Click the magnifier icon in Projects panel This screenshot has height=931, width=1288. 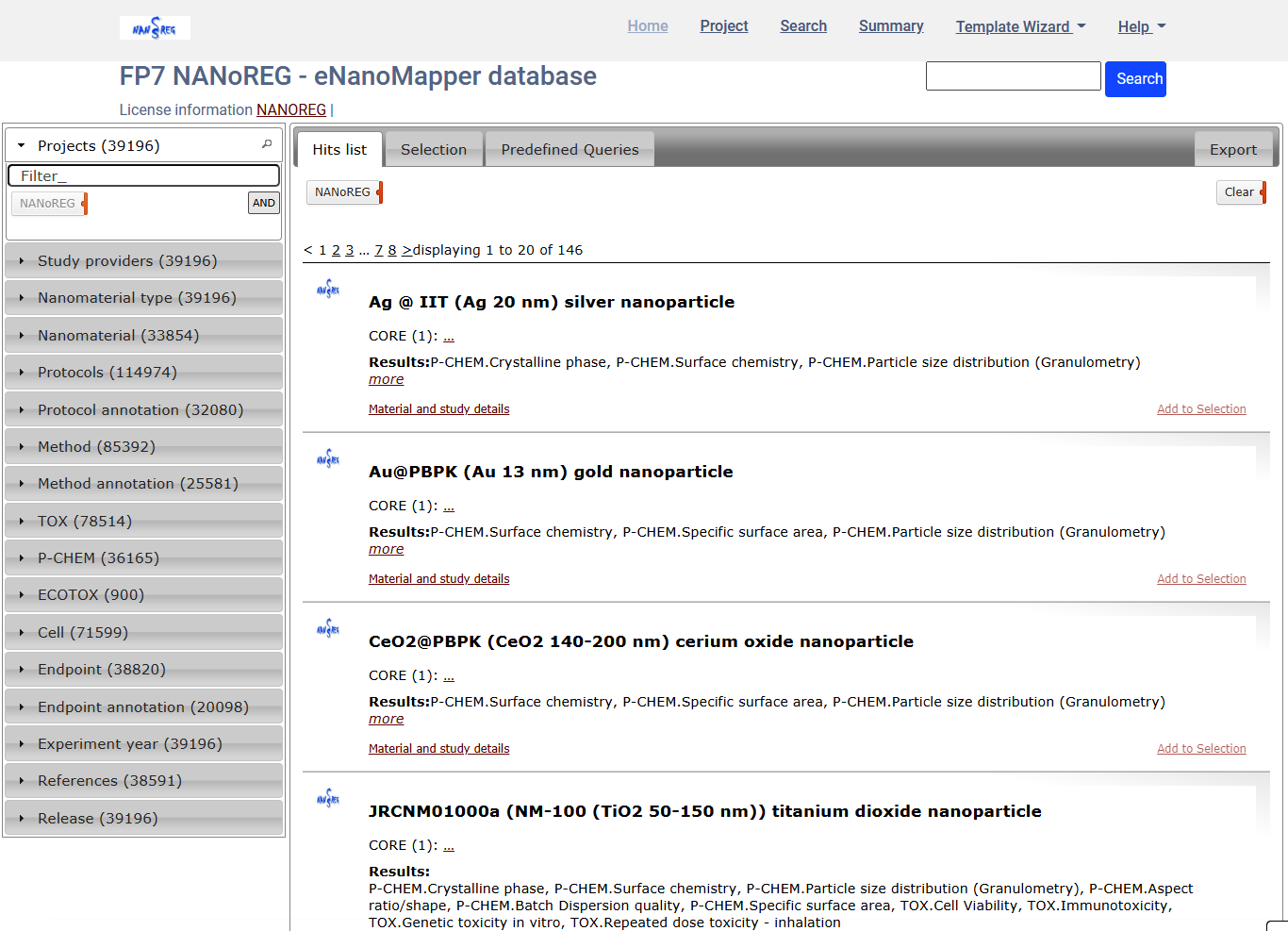[267, 145]
